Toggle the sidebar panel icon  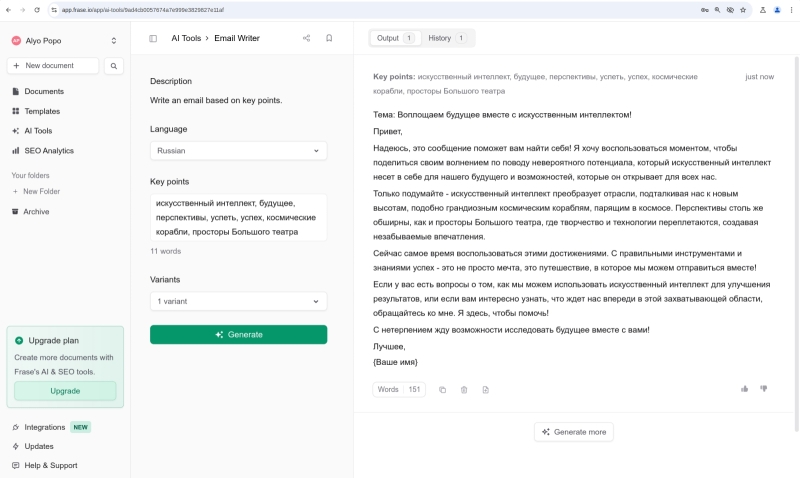[x=153, y=38]
